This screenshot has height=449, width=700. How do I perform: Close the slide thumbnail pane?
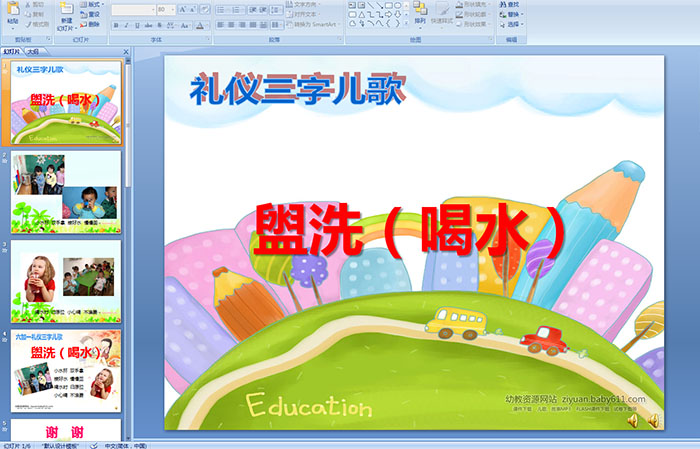click(126, 52)
